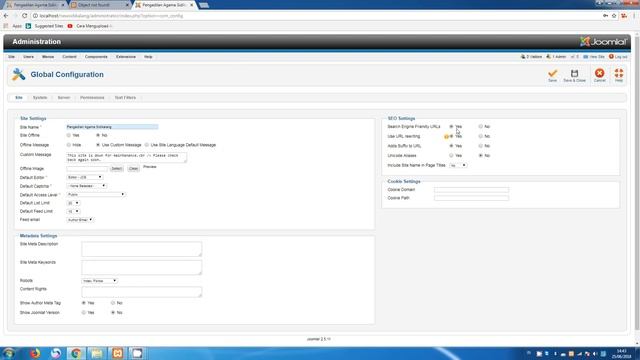640x360 pixels.
Task: Click the Cookie Domain input field
Action: (471, 190)
